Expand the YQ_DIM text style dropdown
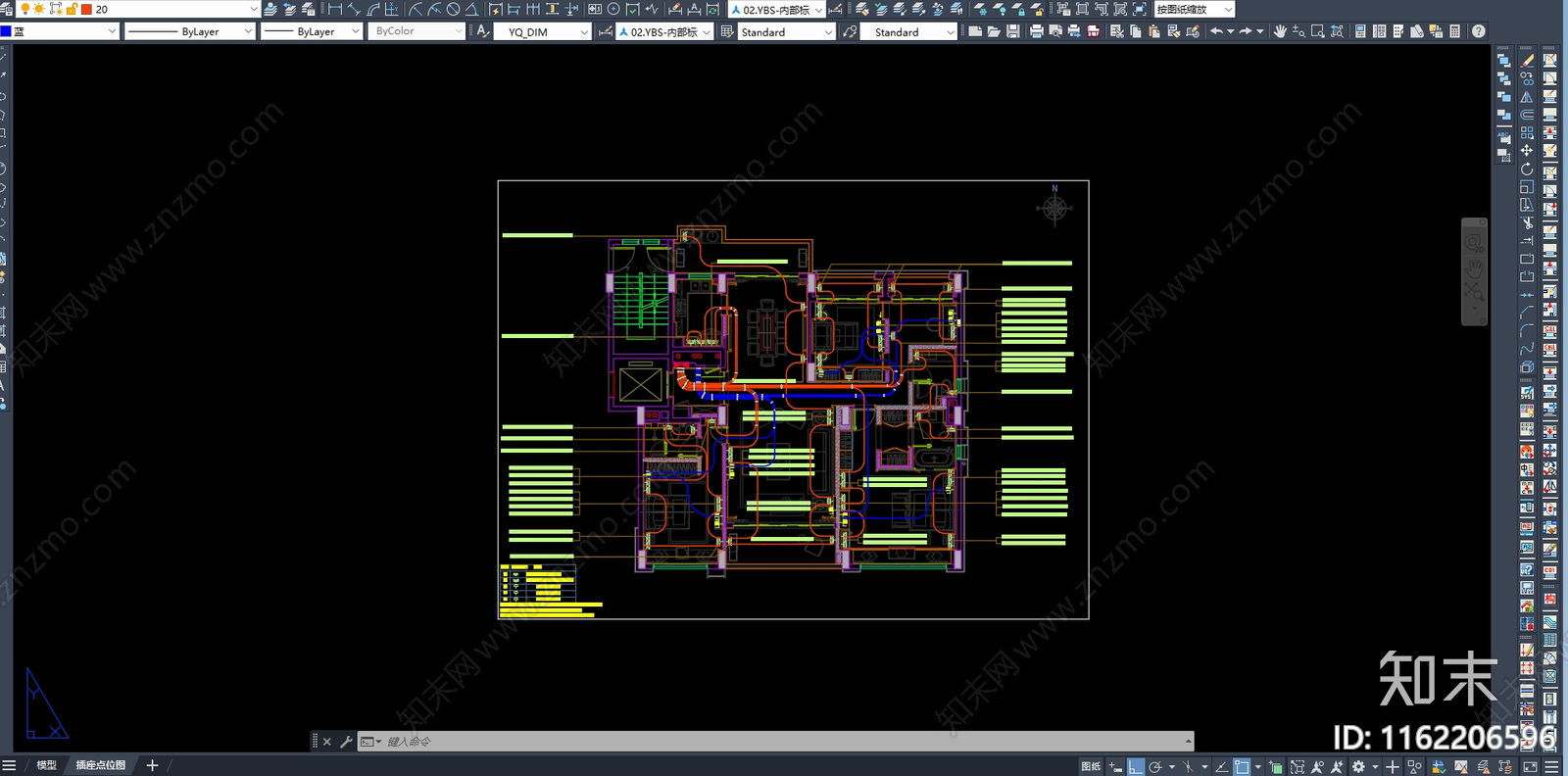Screen dimensions: 1568x776 [x=584, y=32]
